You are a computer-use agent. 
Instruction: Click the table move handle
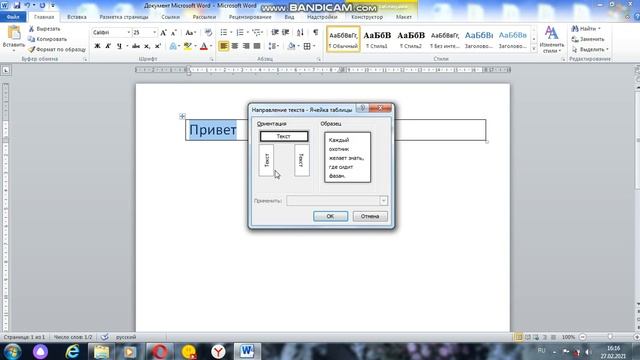pos(182,116)
